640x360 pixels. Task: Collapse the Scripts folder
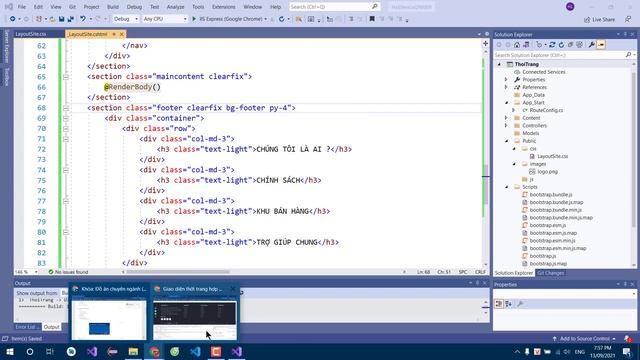coord(507,187)
